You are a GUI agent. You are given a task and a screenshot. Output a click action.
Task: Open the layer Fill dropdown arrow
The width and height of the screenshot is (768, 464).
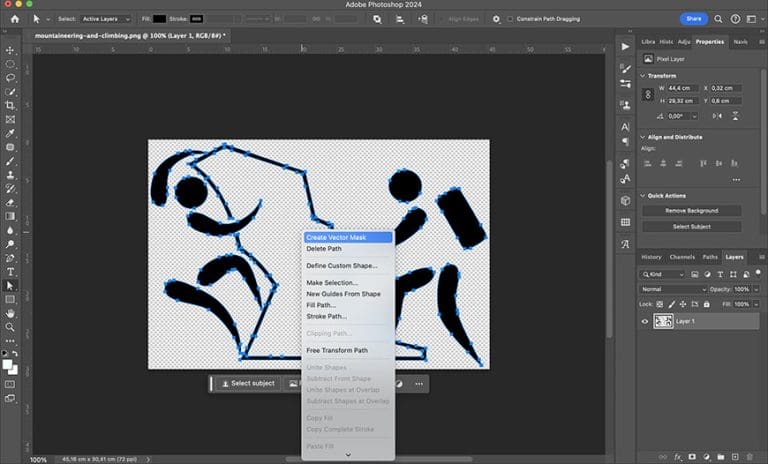click(x=756, y=304)
